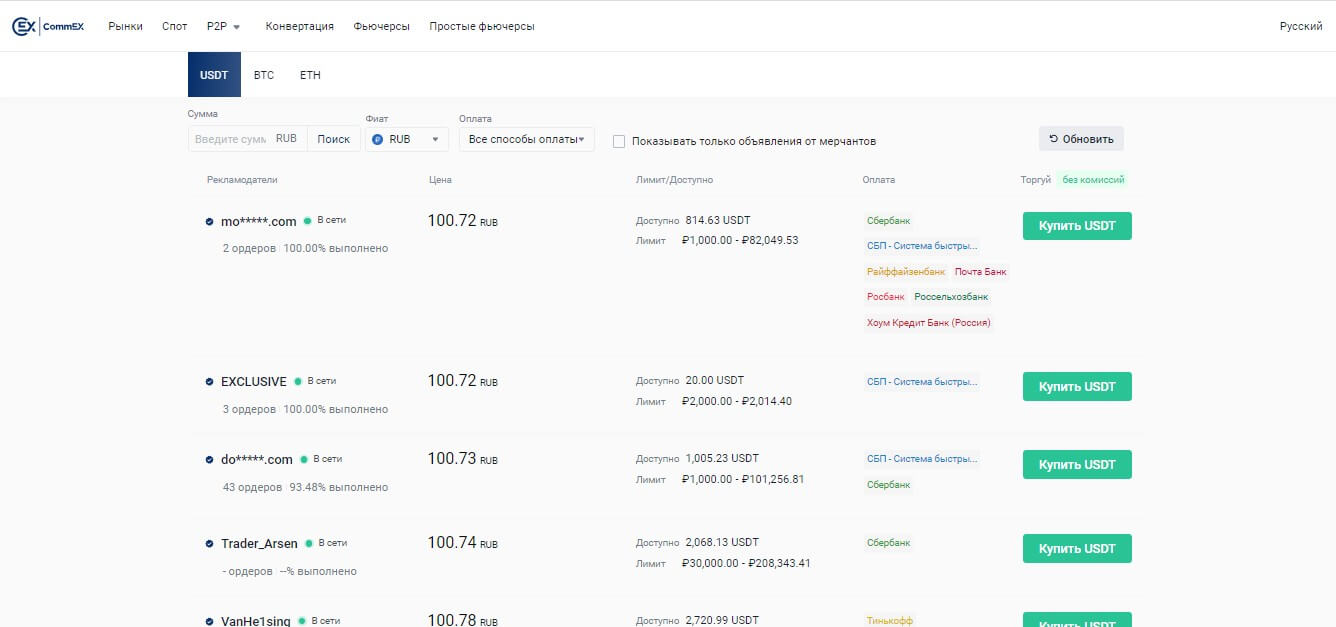Click the verified badge next to EXCLUSIVE
Screen dimensions: 1336x627
tap(209, 382)
